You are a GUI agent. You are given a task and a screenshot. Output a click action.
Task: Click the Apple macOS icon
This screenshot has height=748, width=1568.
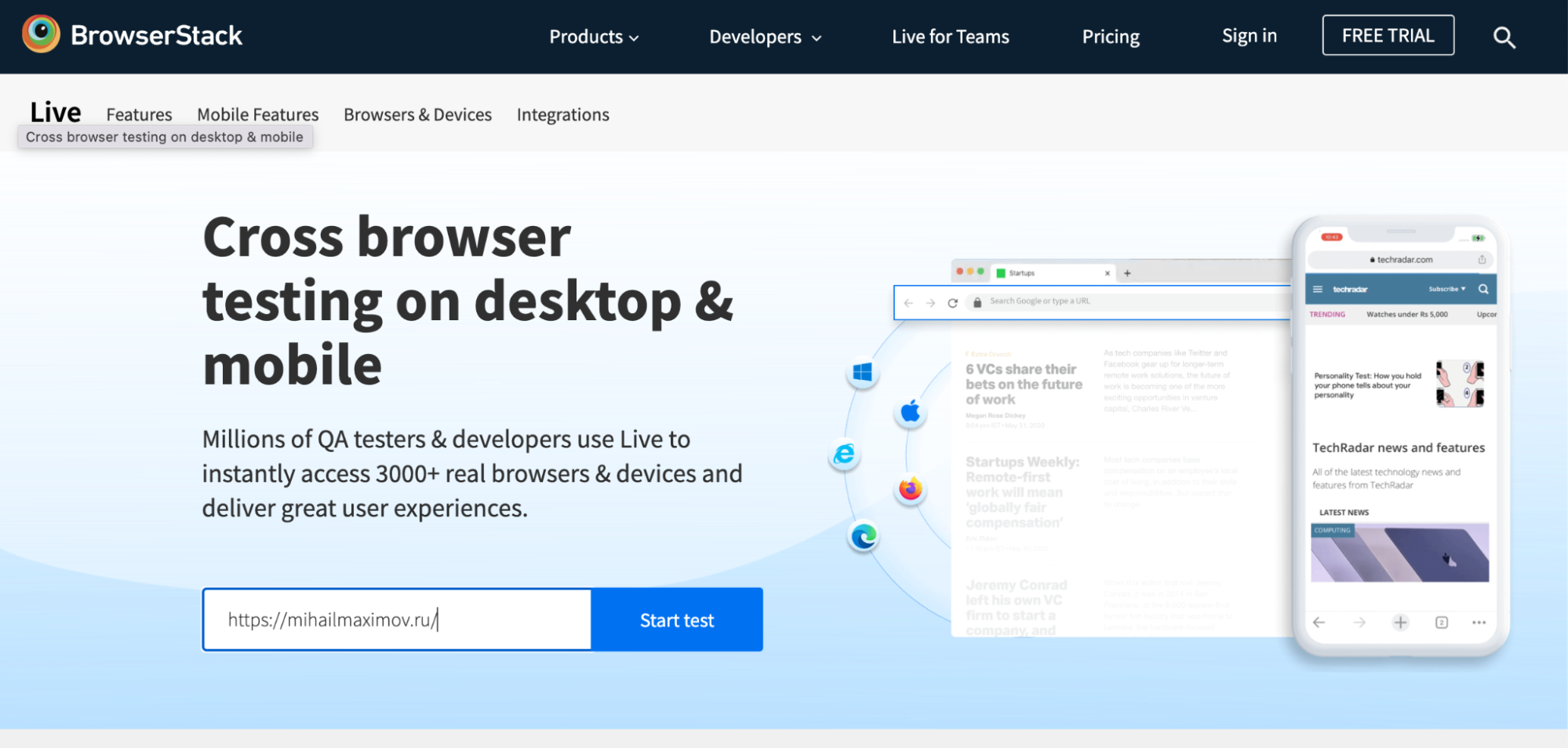(x=910, y=411)
